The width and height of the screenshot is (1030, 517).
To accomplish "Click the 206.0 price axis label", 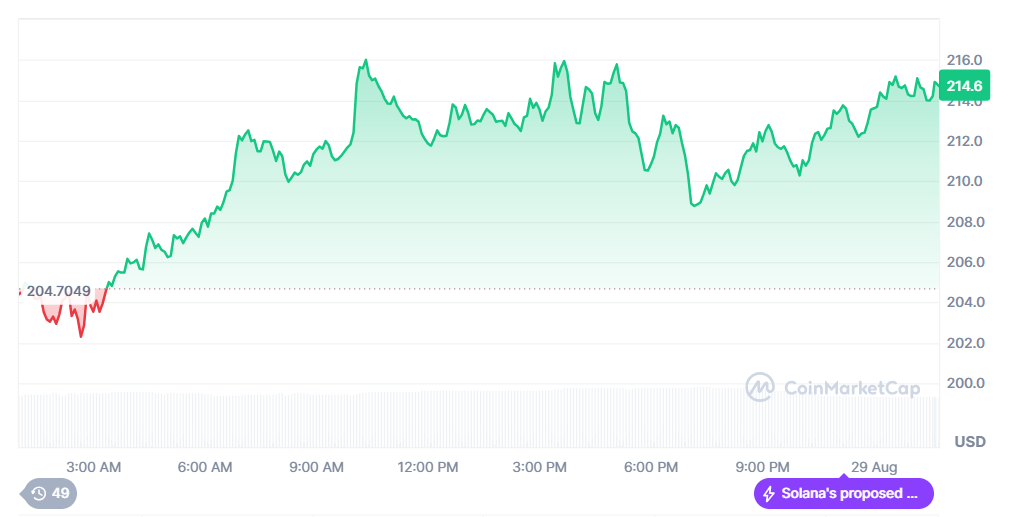I will (965, 262).
